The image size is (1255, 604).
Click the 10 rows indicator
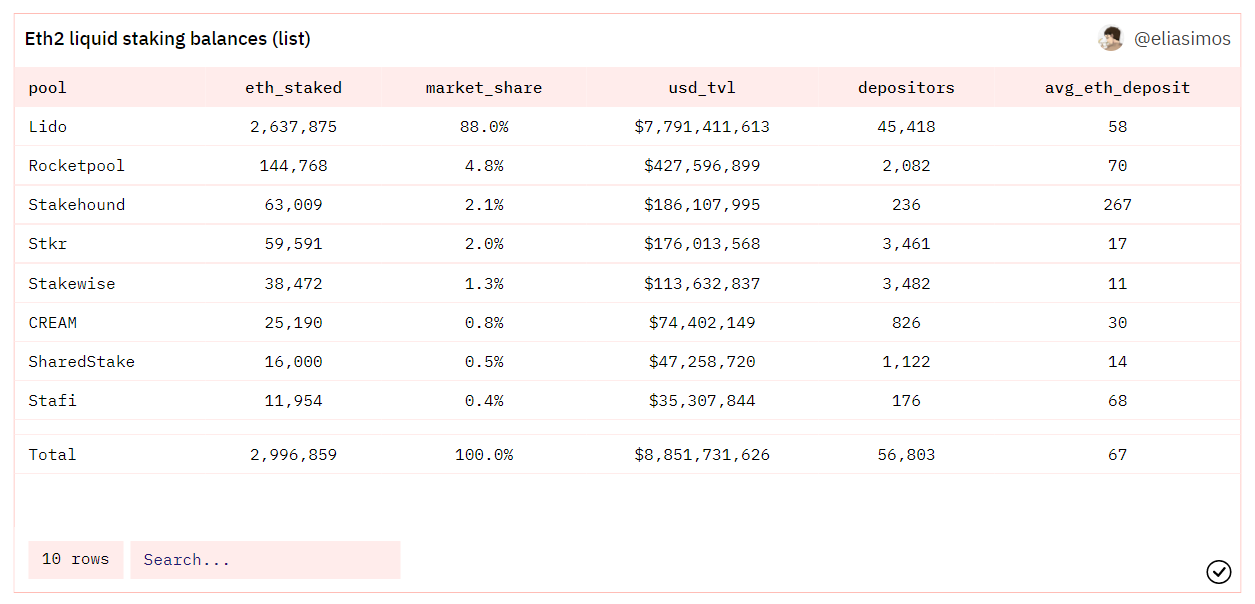click(x=76, y=560)
